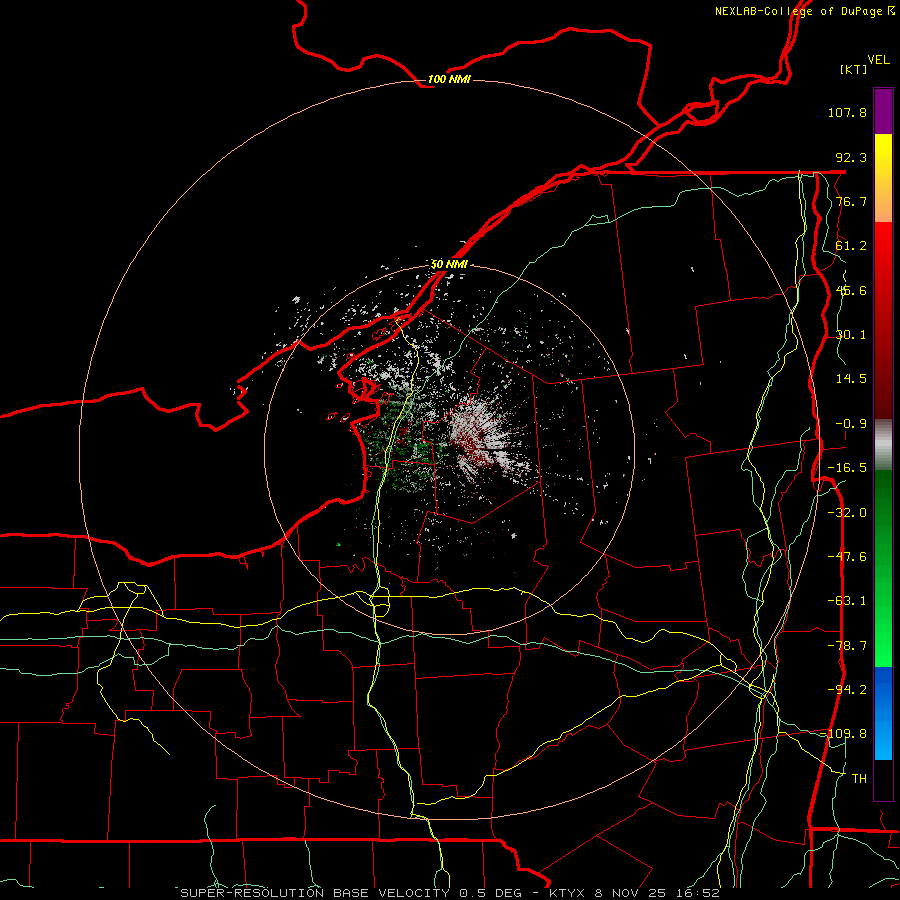Click the blue segment of the velocity color bar
The width and height of the screenshot is (900, 900).
pyautogui.click(x=883, y=713)
